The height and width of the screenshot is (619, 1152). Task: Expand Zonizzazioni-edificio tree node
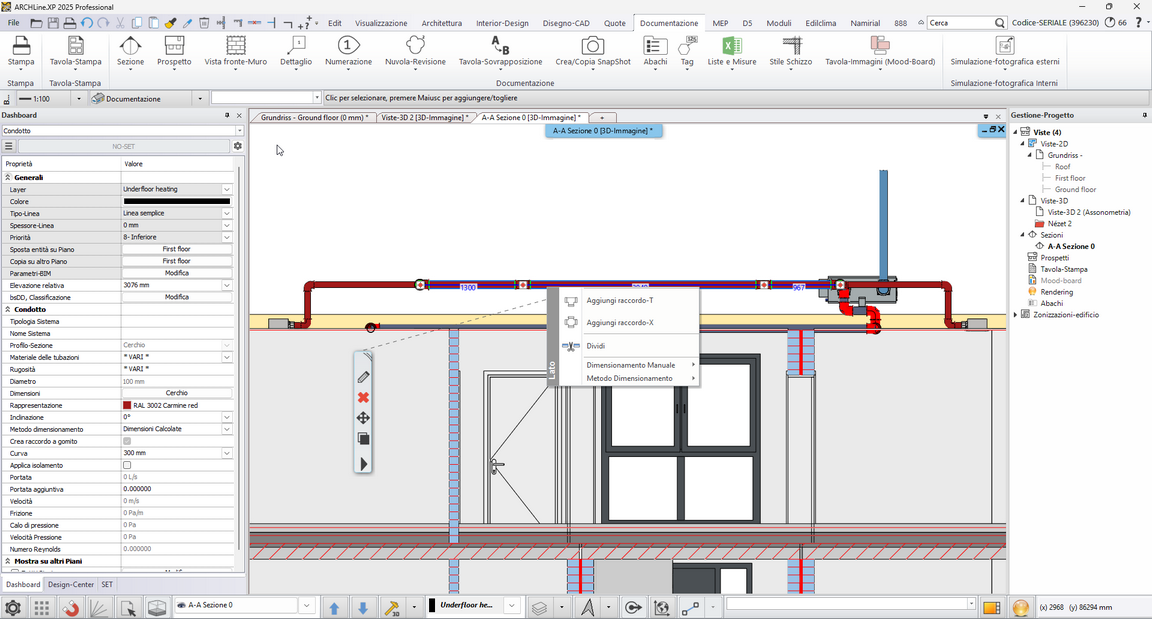click(1016, 315)
